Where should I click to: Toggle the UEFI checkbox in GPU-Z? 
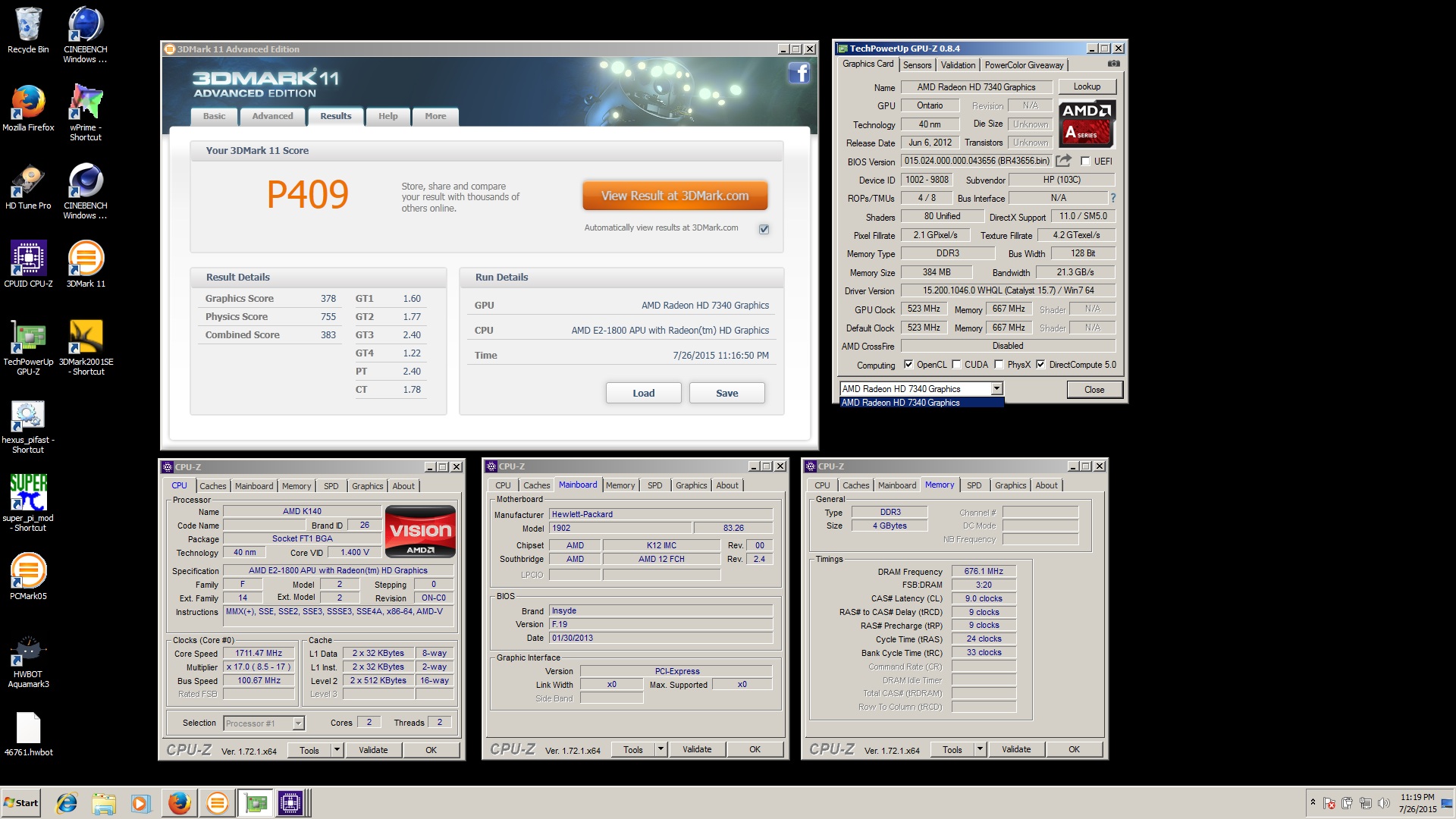click(x=1085, y=162)
